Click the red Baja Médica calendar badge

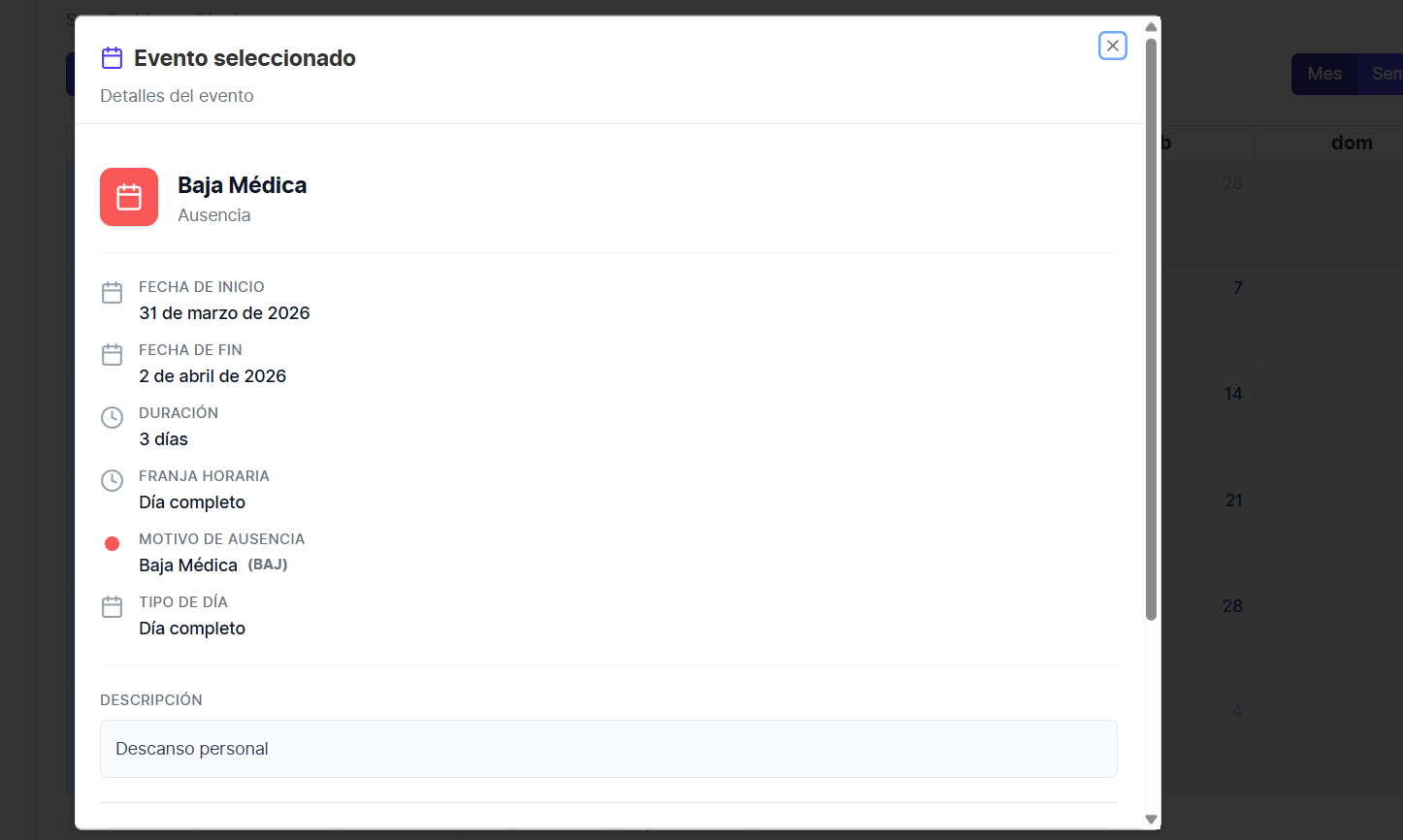[x=129, y=197]
